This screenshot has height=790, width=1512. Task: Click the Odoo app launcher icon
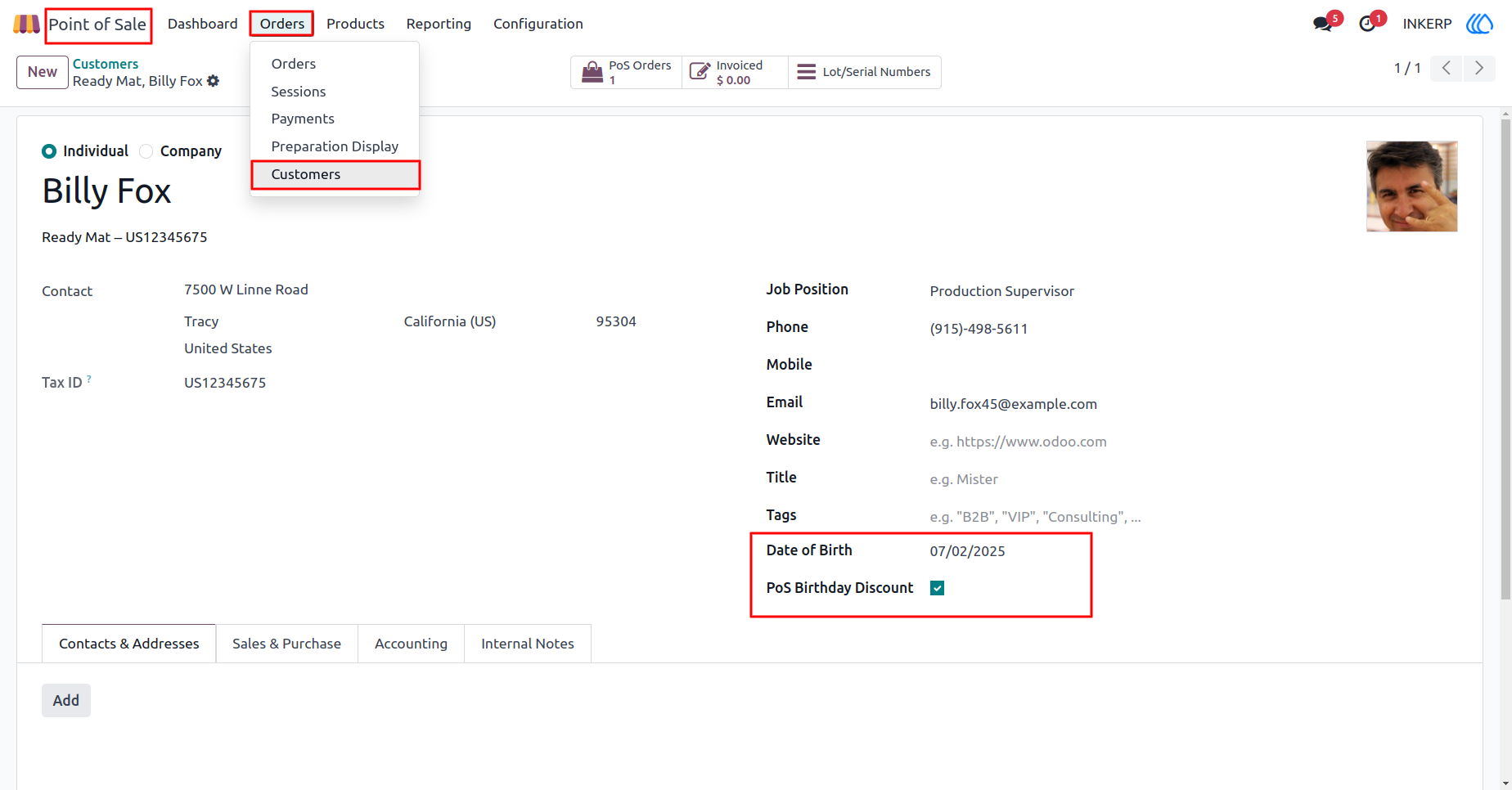pos(26,24)
